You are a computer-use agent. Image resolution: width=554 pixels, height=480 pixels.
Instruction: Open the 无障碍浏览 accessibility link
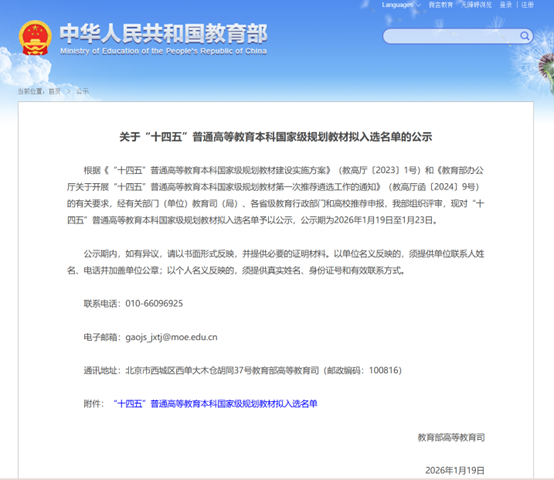476,5
